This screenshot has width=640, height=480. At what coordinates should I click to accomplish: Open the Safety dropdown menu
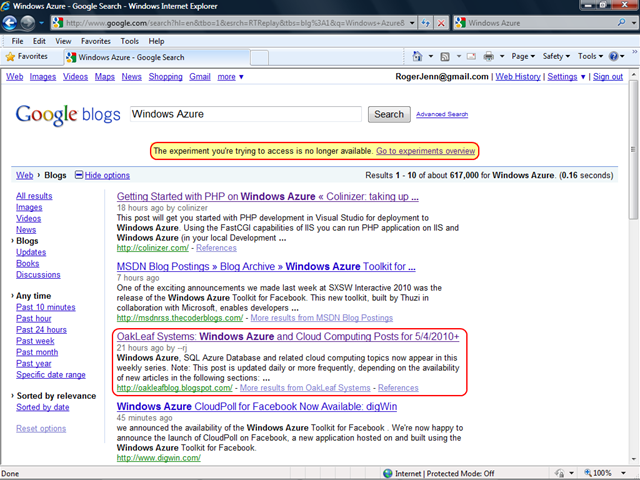[556, 56]
